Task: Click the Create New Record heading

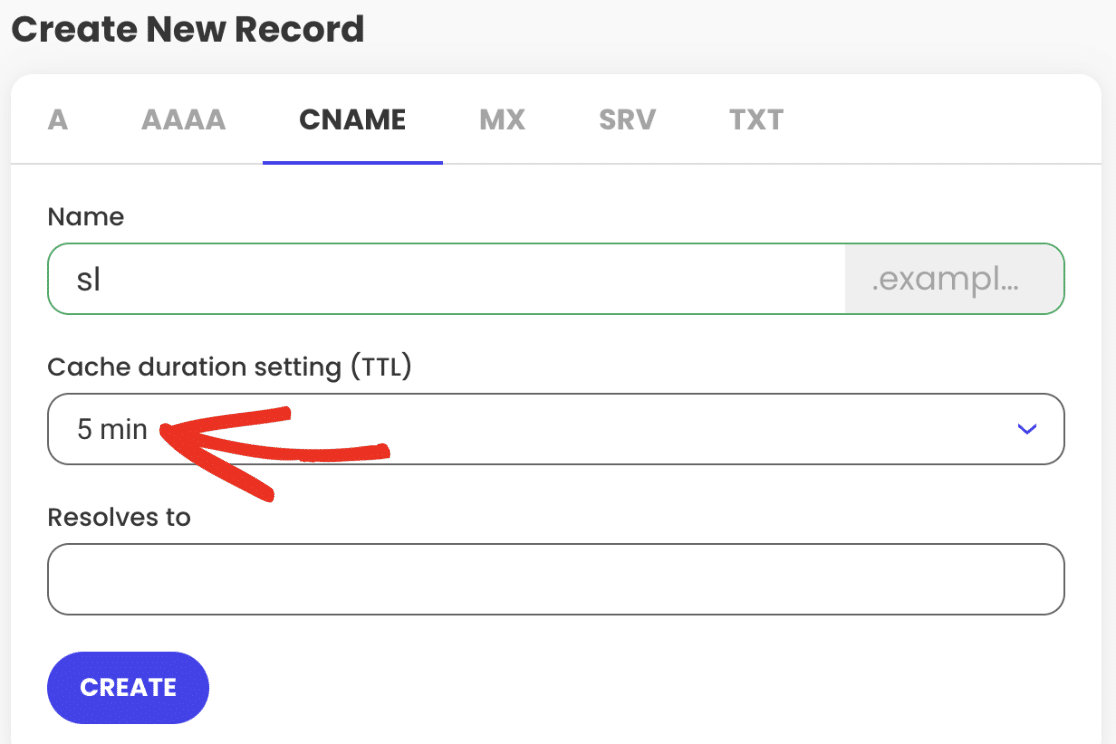Action: 187,29
